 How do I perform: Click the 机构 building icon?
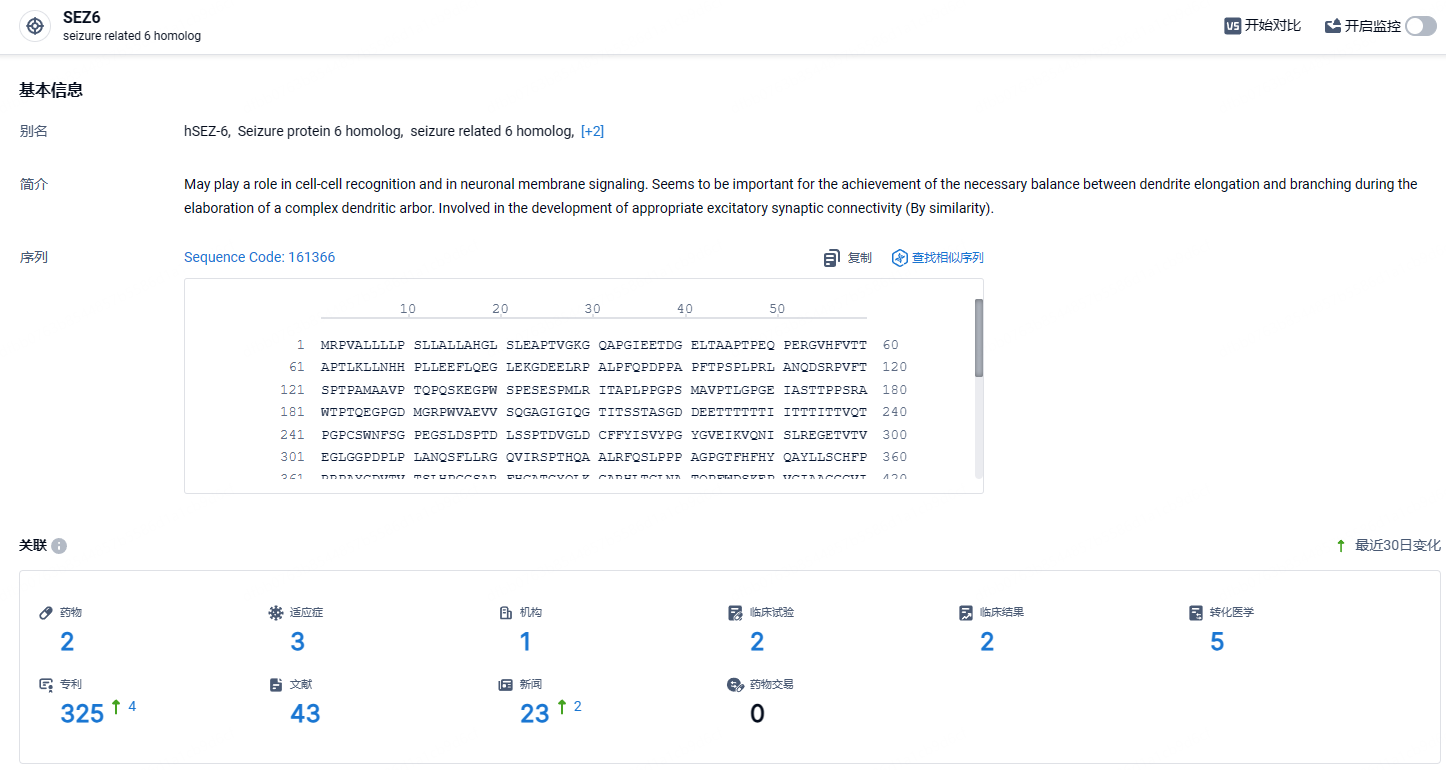pos(506,612)
